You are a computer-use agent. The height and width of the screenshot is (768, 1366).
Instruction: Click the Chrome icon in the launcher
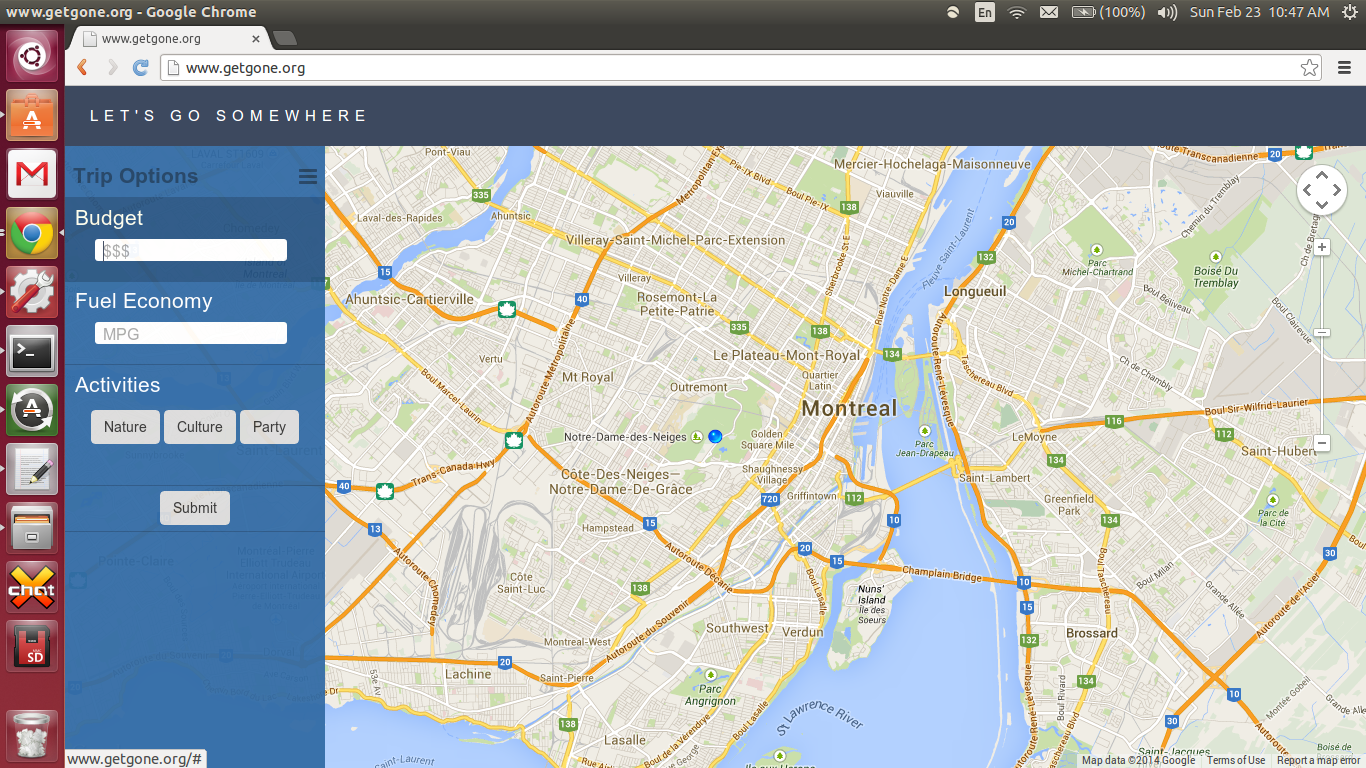(32, 234)
